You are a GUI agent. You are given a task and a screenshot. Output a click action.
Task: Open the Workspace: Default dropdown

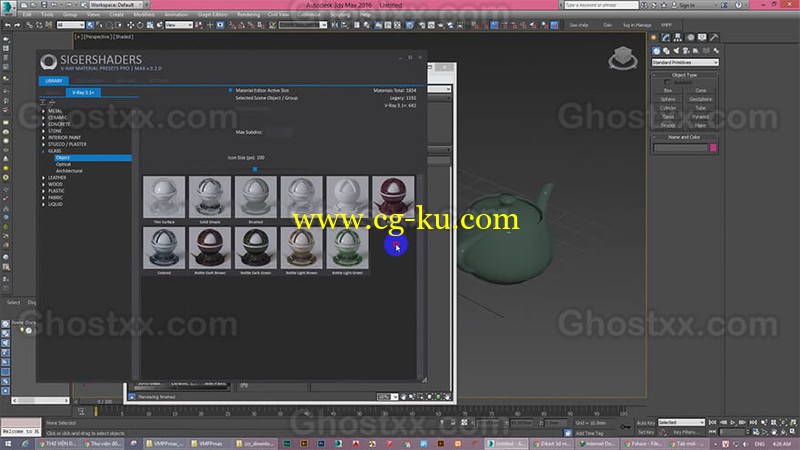click(x=115, y=5)
